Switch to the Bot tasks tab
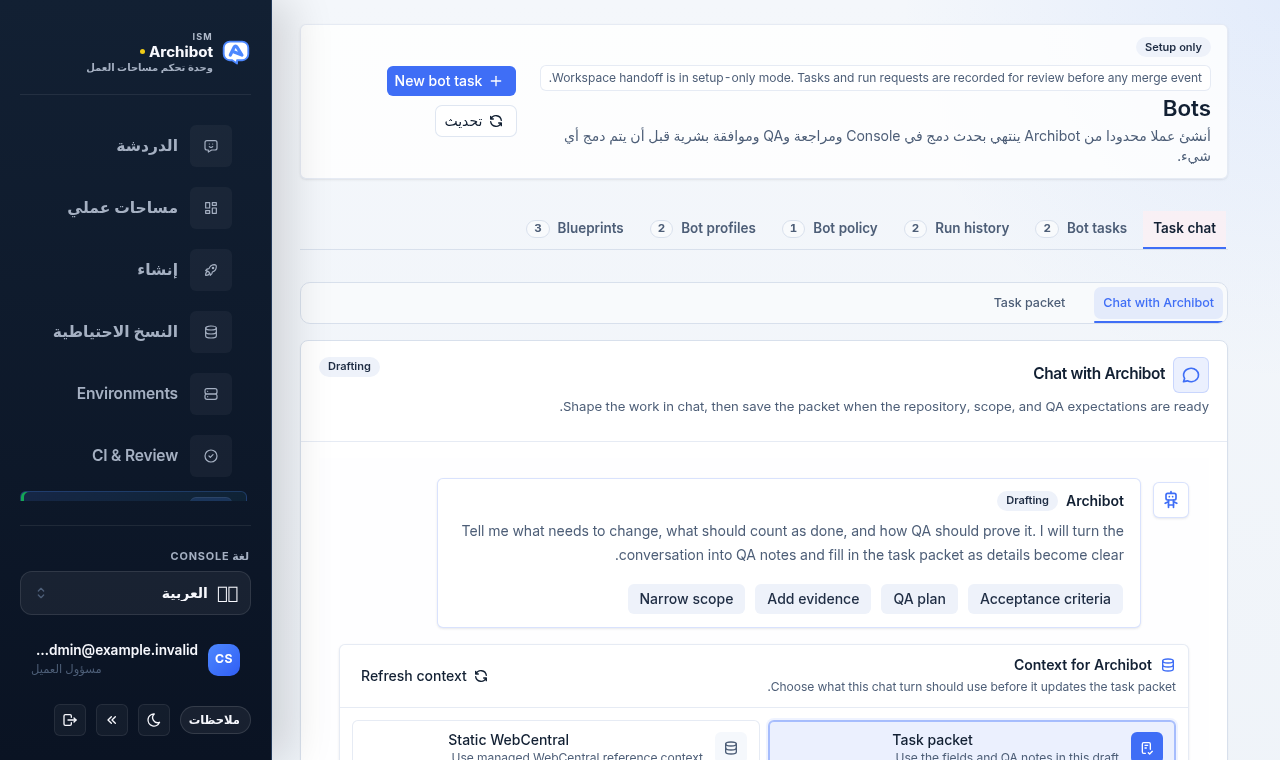The image size is (1280, 760). (x=1081, y=228)
